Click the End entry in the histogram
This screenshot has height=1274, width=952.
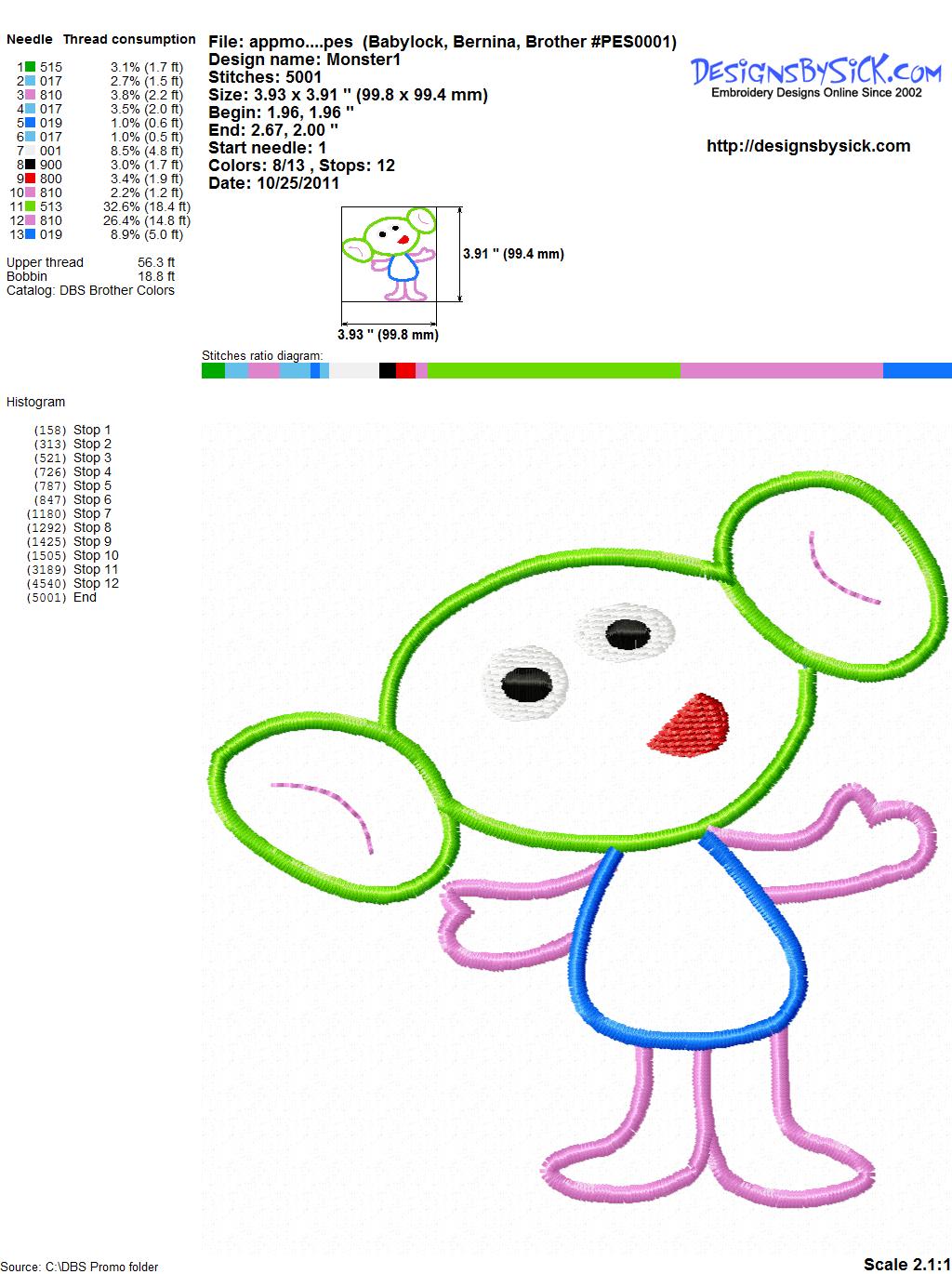pyautogui.click(x=85, y=597)
